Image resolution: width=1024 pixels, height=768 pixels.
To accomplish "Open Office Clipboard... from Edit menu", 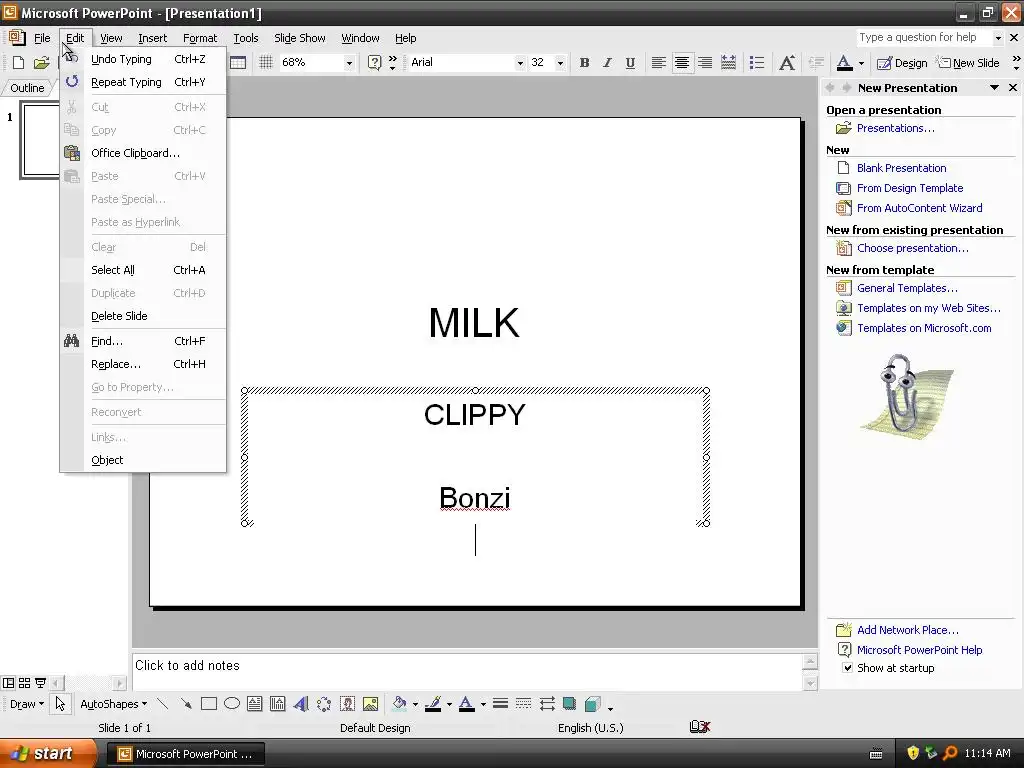I will (x=143, y=153).
